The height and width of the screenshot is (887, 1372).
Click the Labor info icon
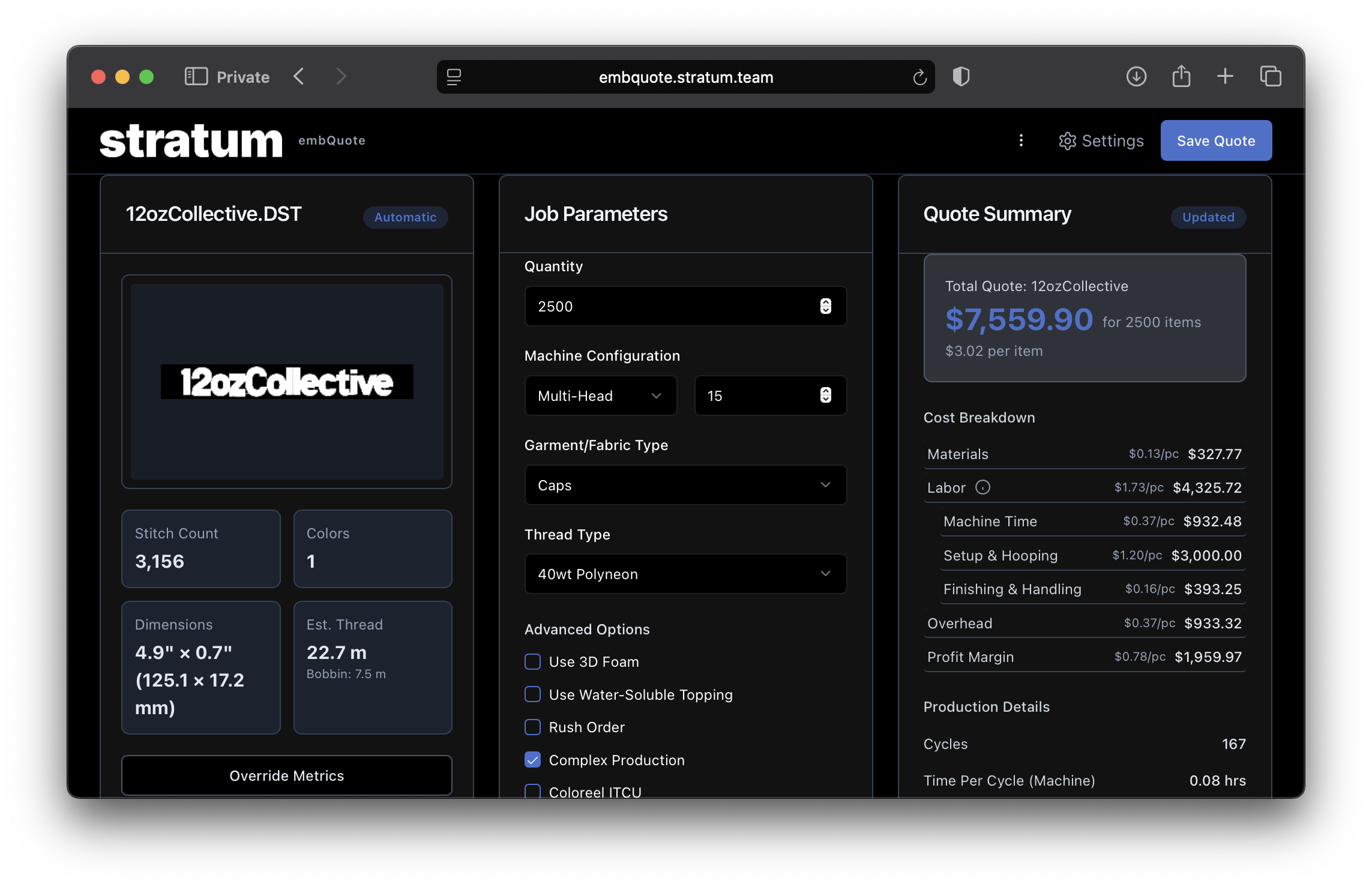[982, 487]
